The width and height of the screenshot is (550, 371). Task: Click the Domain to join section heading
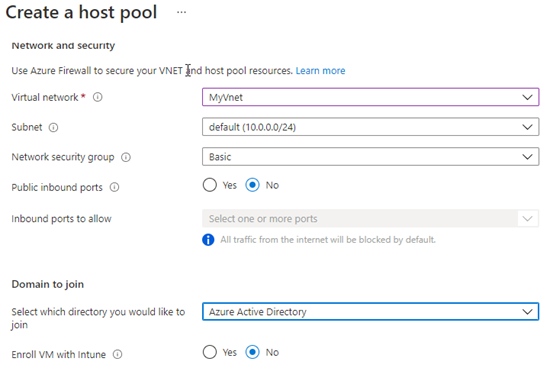coord(48,284)
